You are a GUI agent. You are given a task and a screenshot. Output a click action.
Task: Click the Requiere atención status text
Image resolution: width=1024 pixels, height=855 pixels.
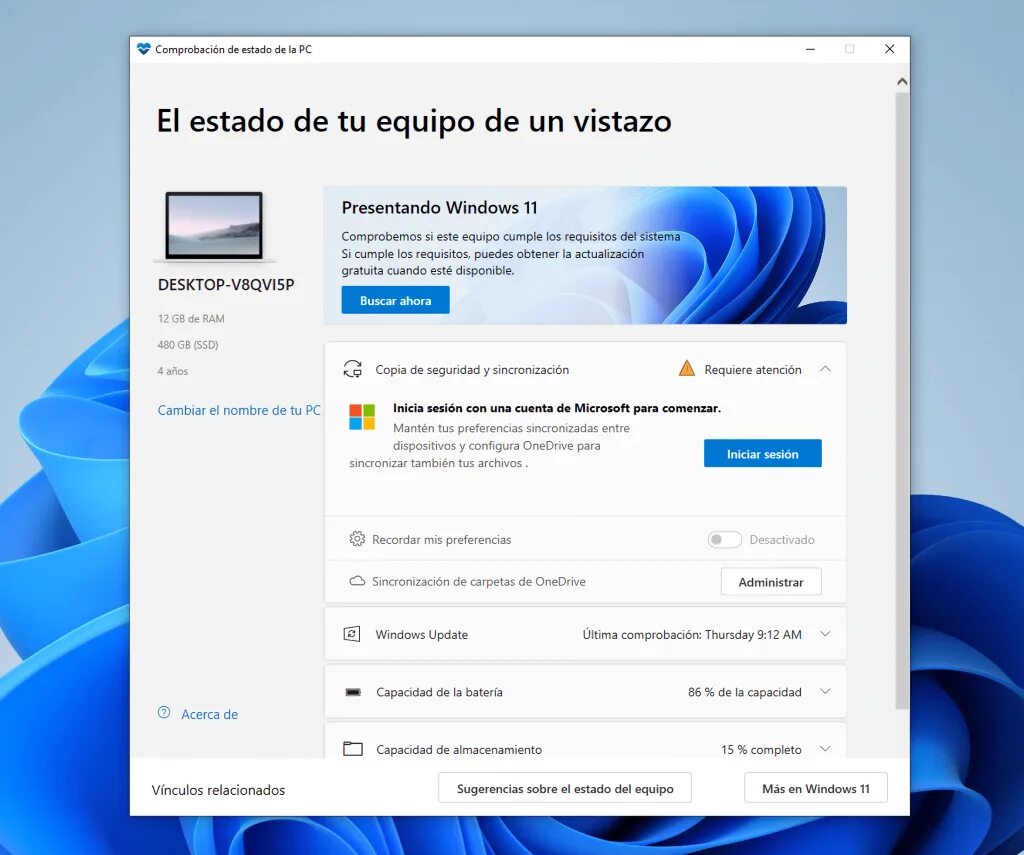point(752,370)
